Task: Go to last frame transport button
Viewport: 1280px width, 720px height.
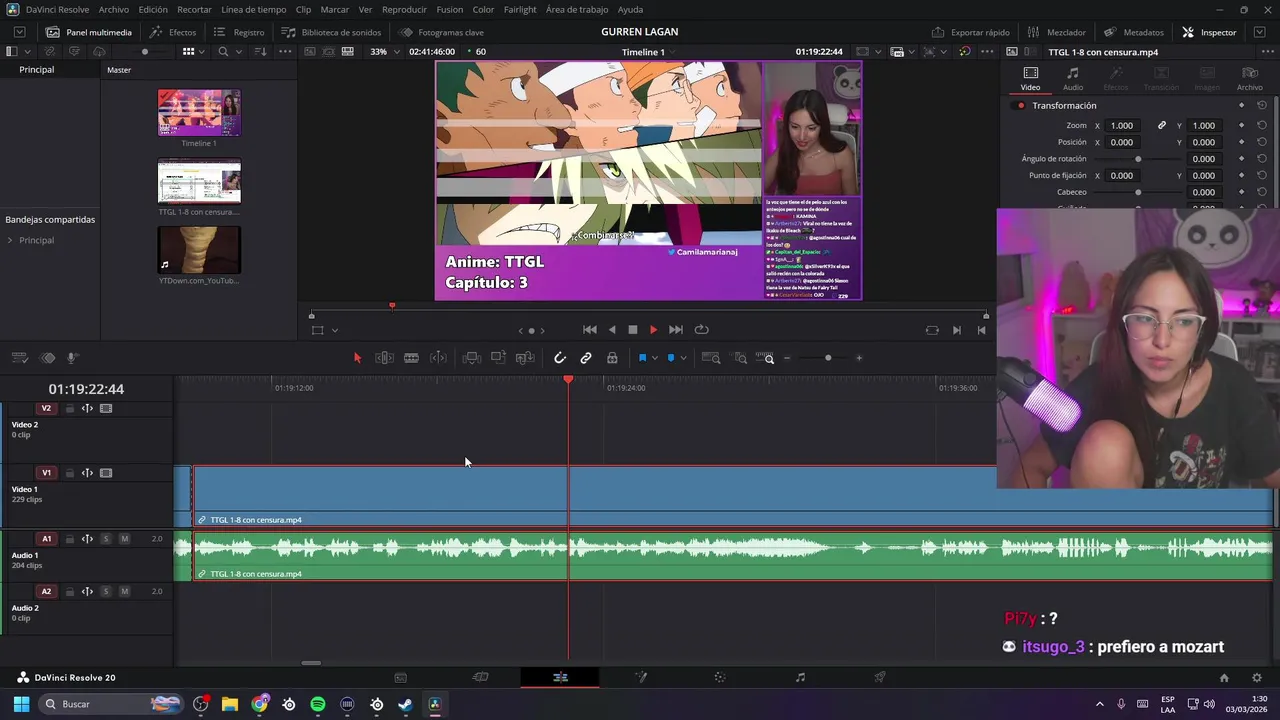Action: click(676, 330)
